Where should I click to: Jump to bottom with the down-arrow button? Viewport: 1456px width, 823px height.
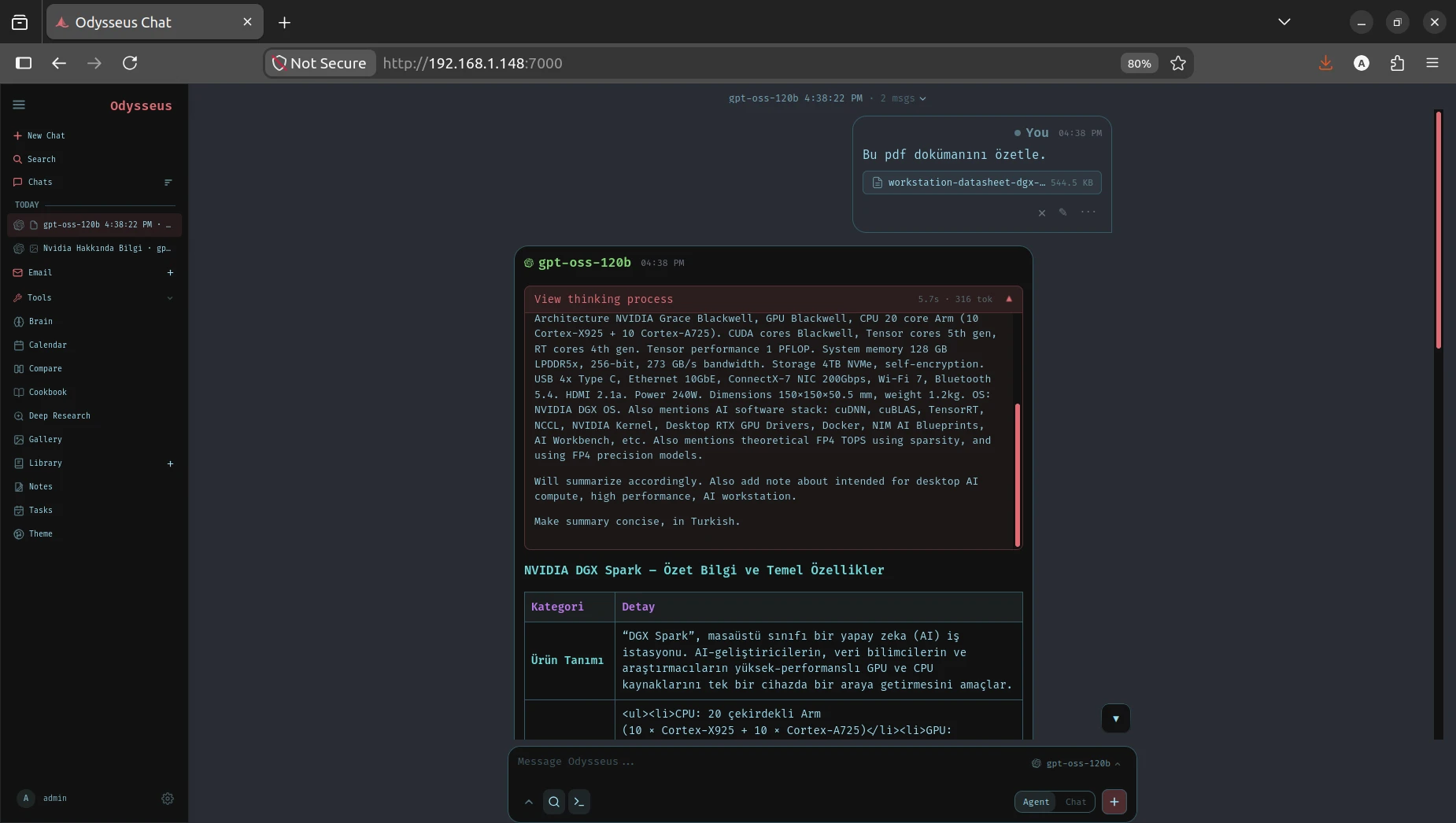(1115, 718)
